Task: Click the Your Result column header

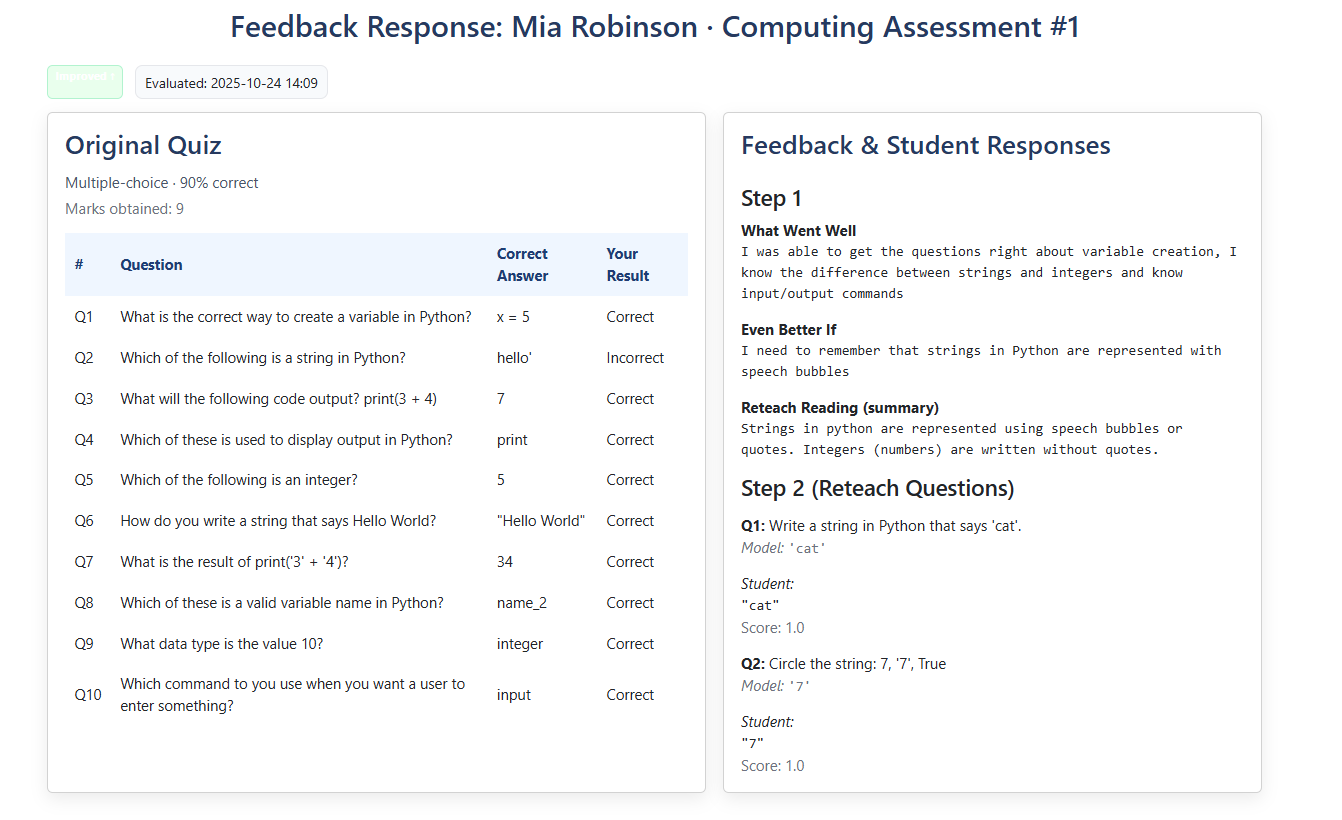Action: pyautogui.click(x=628, y=265)
